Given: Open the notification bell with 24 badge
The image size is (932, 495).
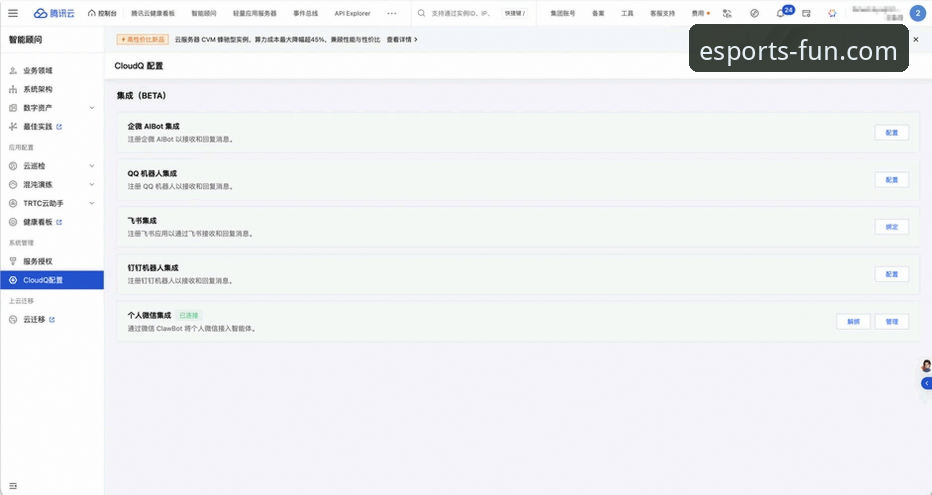Looking at the screenshot, I should [x=780, y=13].
